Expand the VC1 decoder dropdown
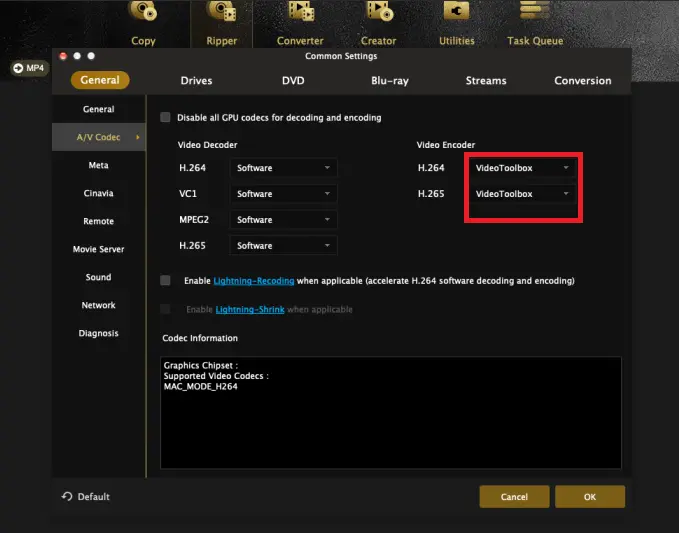Screen dimensions: 679x533 coord(283,194)
